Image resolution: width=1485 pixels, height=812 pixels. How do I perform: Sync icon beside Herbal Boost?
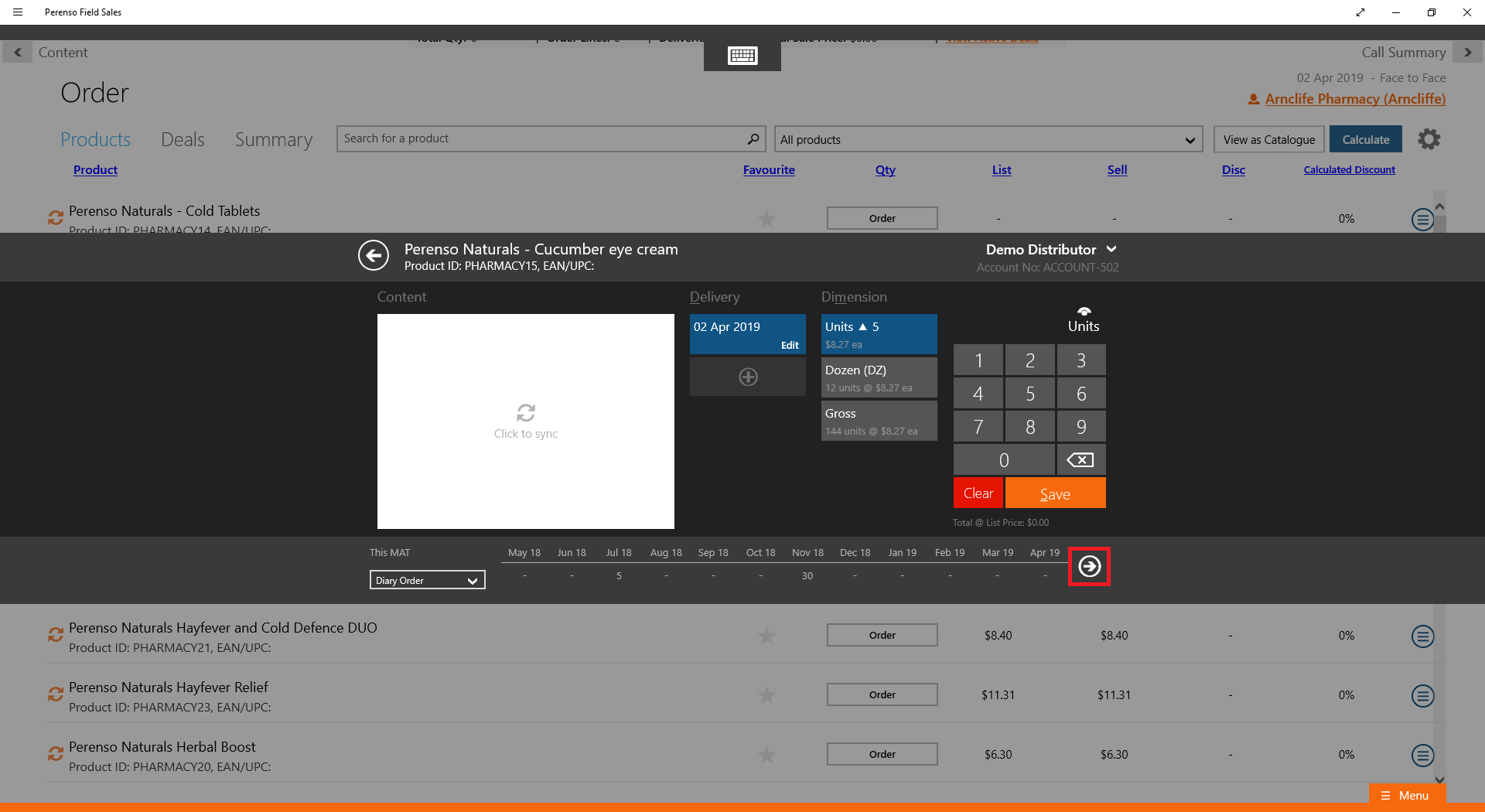[x=56, y=754]
